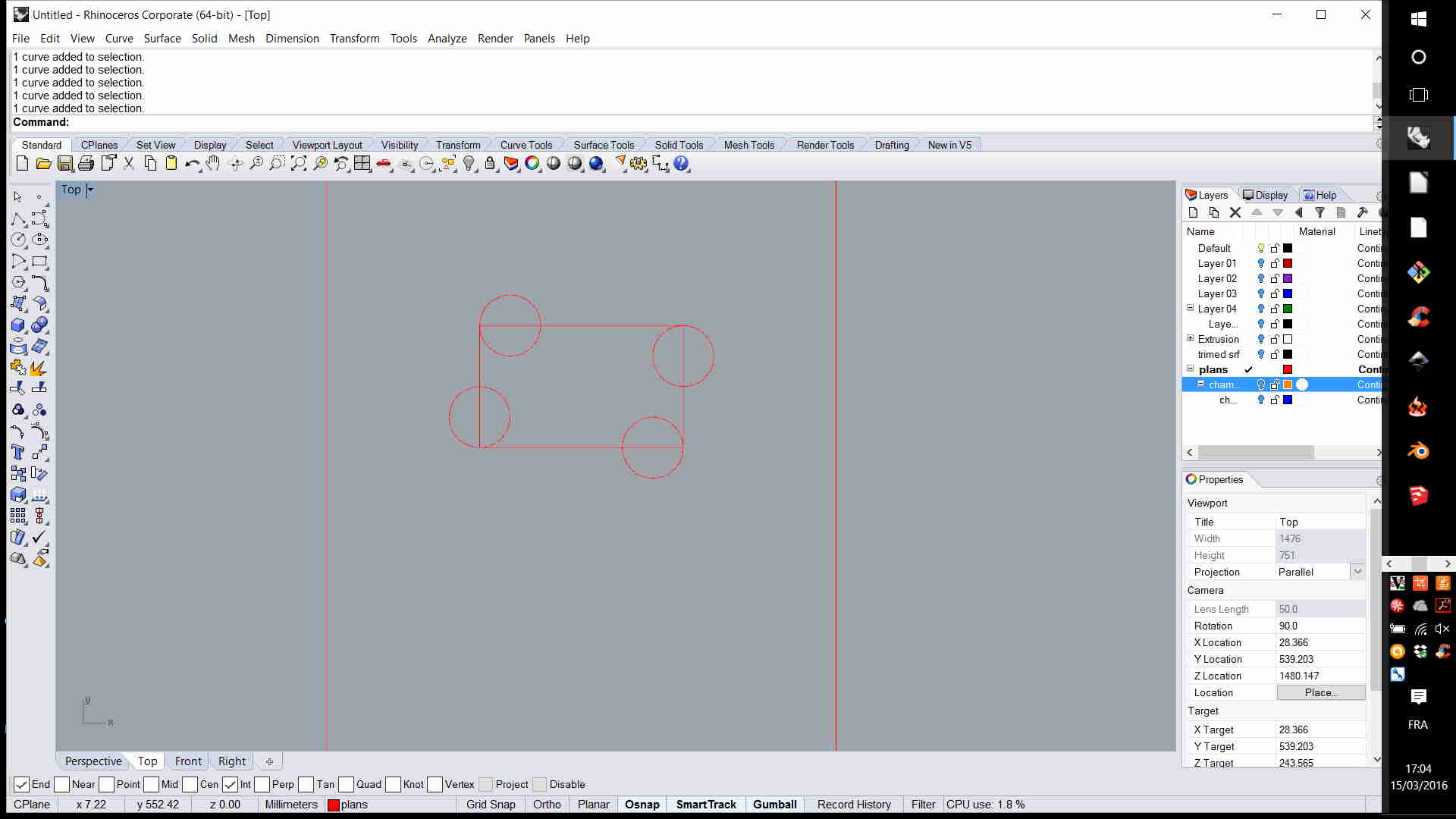
Task: Select the Pan hand tool
Action: click(x=213, y=164)
